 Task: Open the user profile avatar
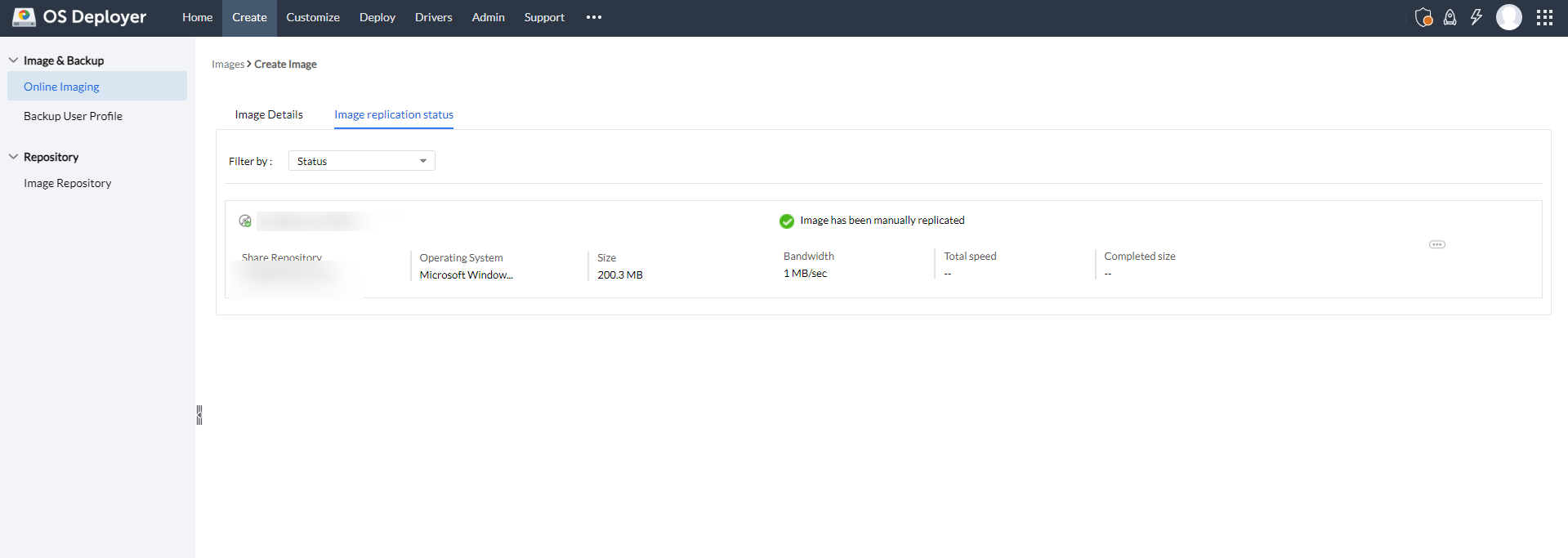click(1508, 17)
